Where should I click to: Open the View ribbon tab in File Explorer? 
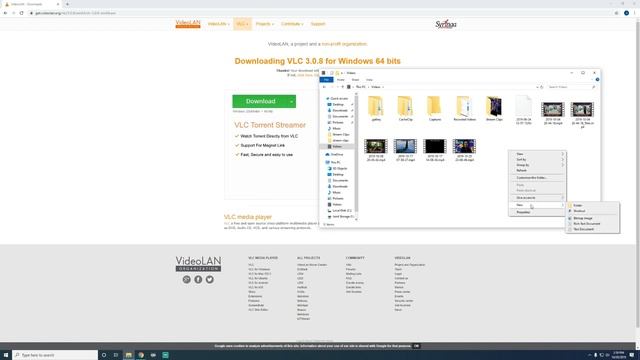(369, 80)
